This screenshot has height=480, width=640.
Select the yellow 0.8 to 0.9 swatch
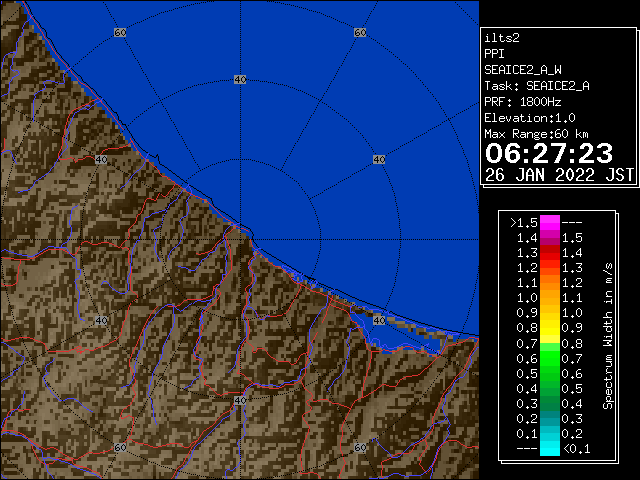[x=549, y=328]
